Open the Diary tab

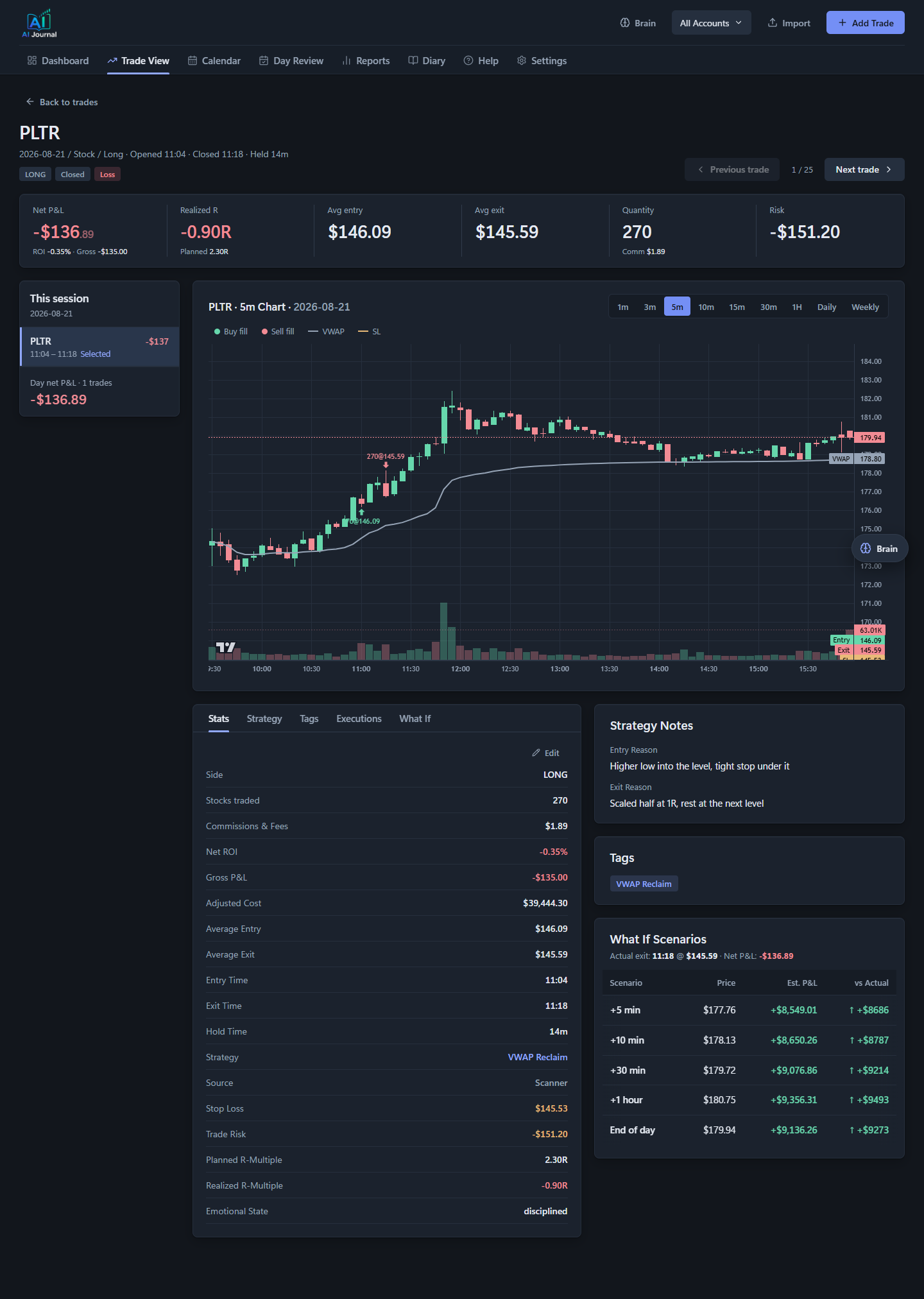pyautogui.click(x=427, y=61)
